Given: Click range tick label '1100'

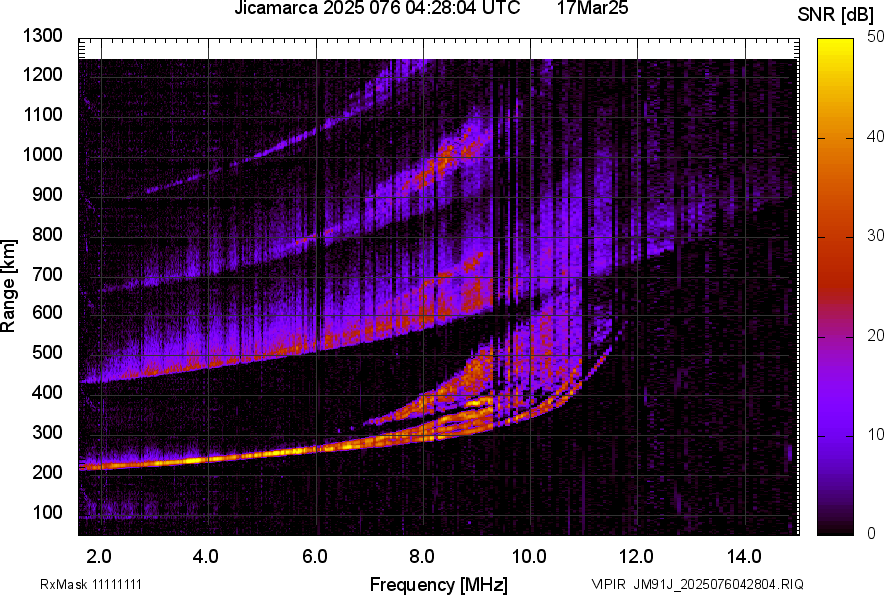Looking at the screenshot, I should (x=42, y=114).
